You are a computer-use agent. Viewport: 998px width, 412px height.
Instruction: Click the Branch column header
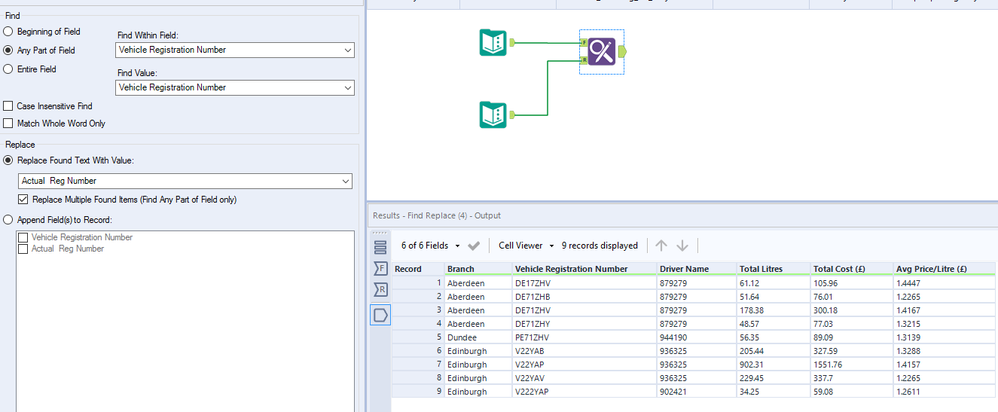click(x=478, y=269)
